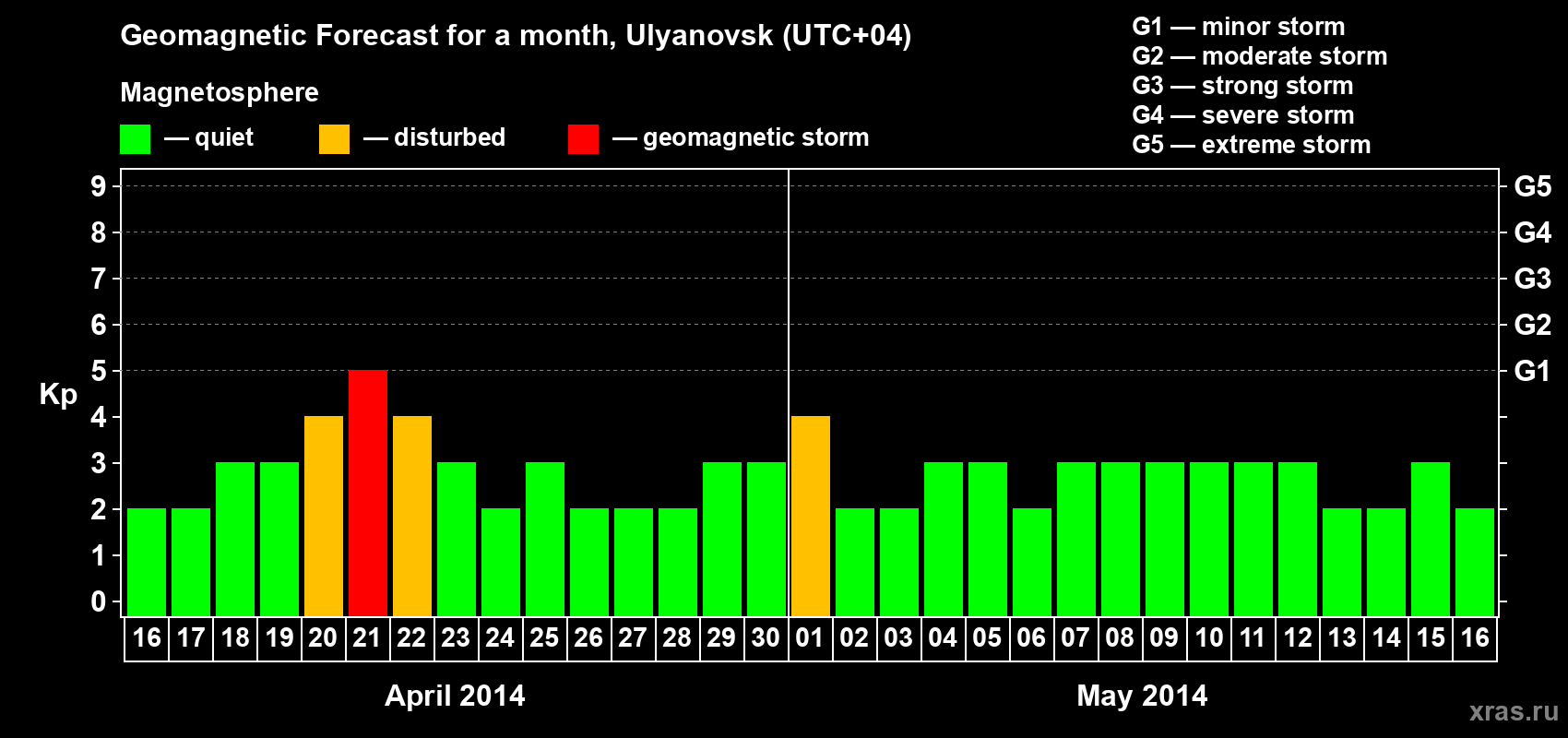Click the green quiet legend swatch
Viewport: 1568px width, 738px height.
(x=135, y=139)
